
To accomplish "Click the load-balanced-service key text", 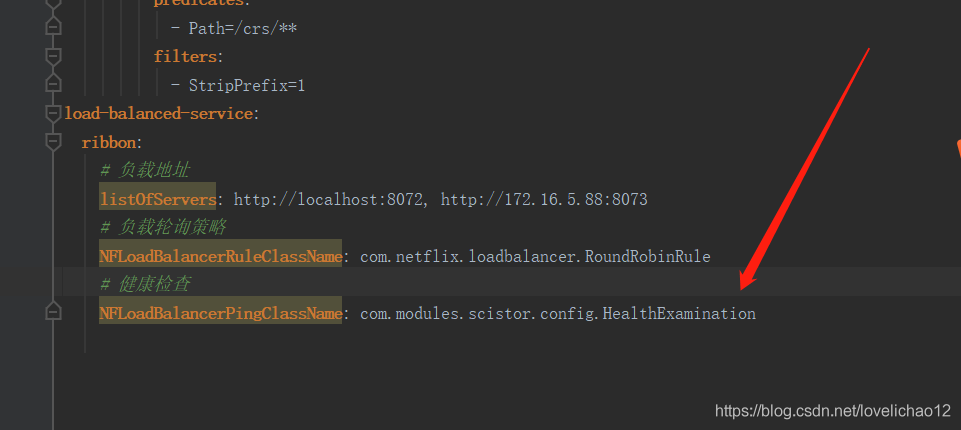I will tap(158, 113).
